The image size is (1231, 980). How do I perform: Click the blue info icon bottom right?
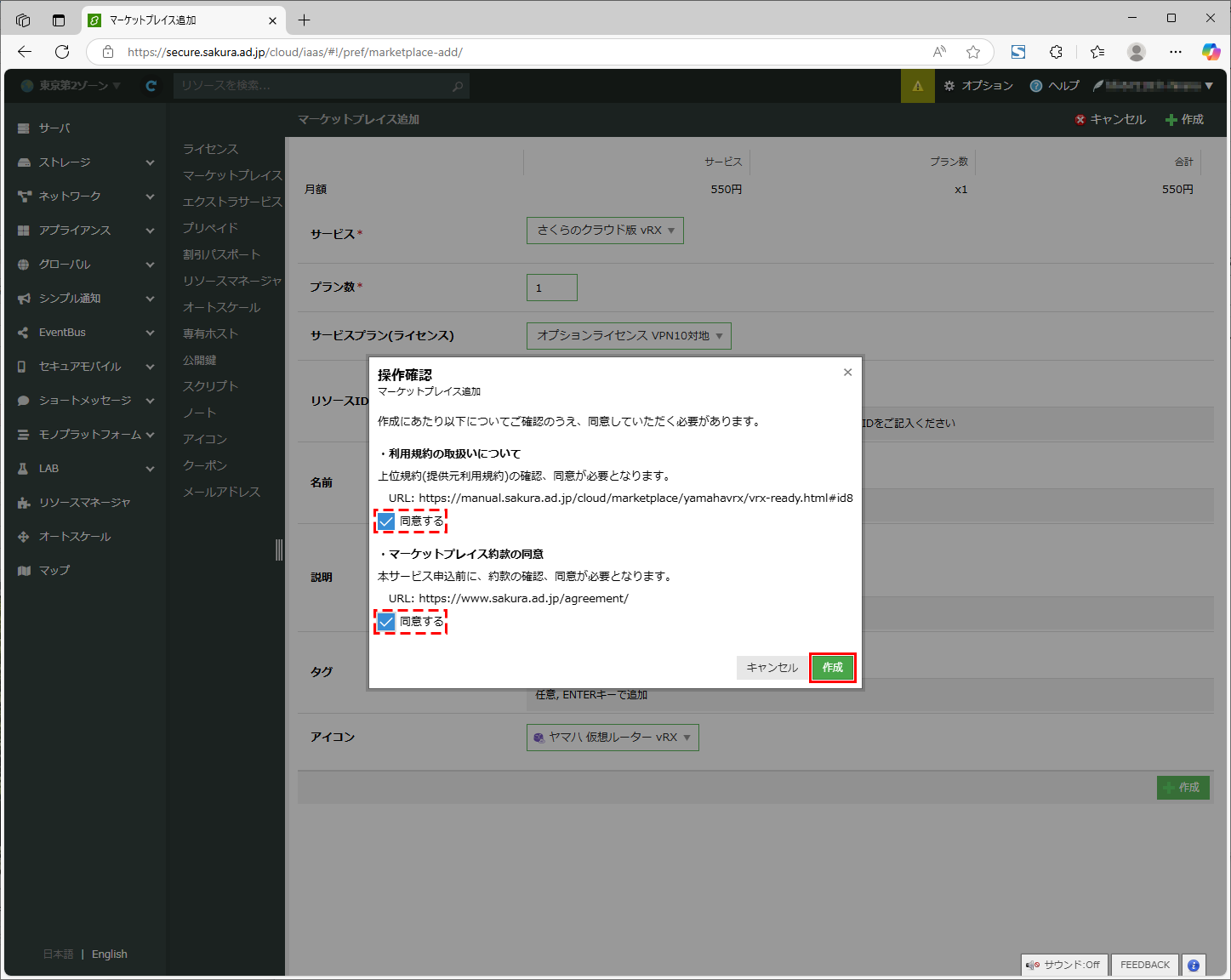coord(1194,965)
